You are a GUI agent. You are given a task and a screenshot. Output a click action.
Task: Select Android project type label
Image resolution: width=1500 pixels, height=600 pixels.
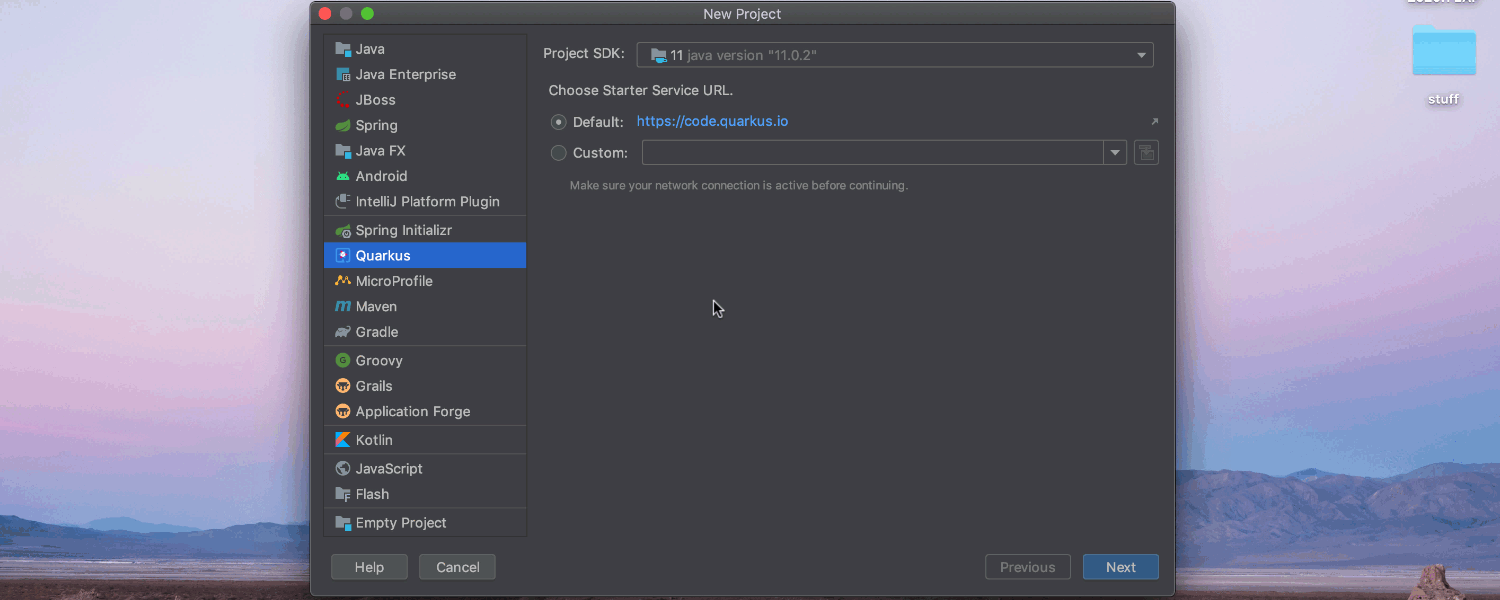coord(382,176)
